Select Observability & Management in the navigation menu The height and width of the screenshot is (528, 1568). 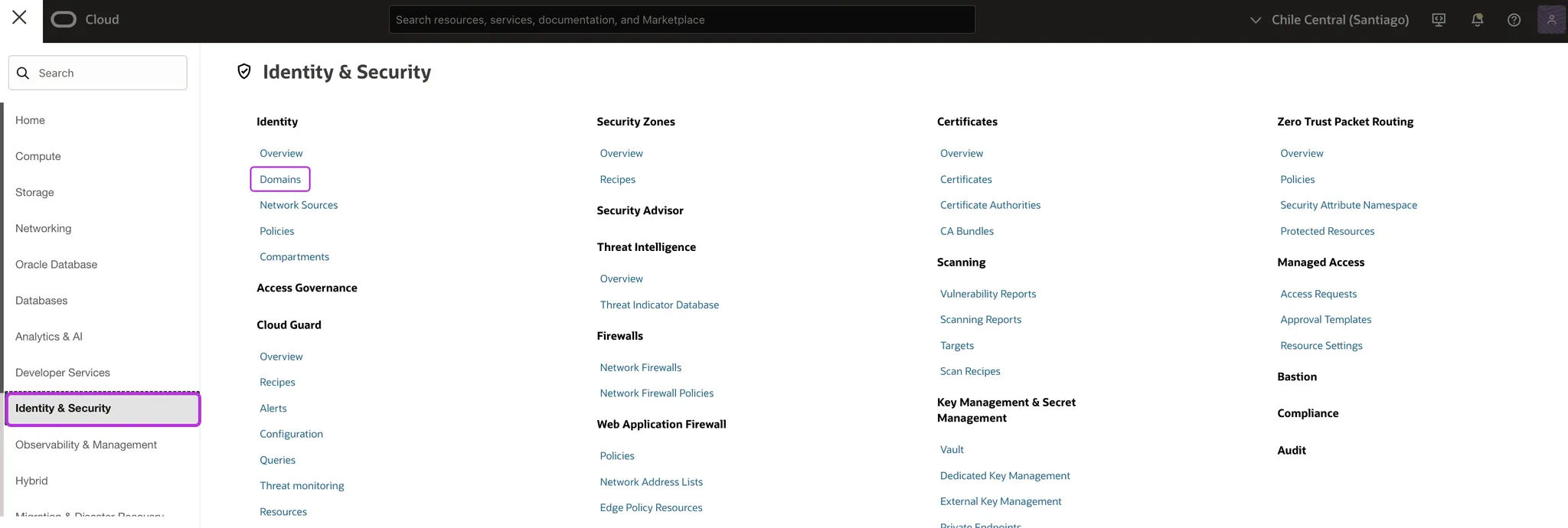coord(86,445)
